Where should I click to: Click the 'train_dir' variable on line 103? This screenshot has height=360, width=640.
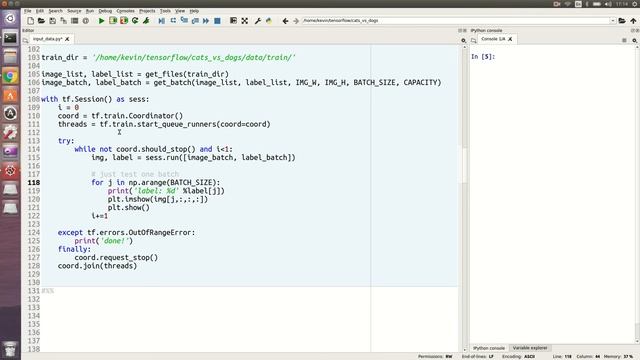coord(60,58)
